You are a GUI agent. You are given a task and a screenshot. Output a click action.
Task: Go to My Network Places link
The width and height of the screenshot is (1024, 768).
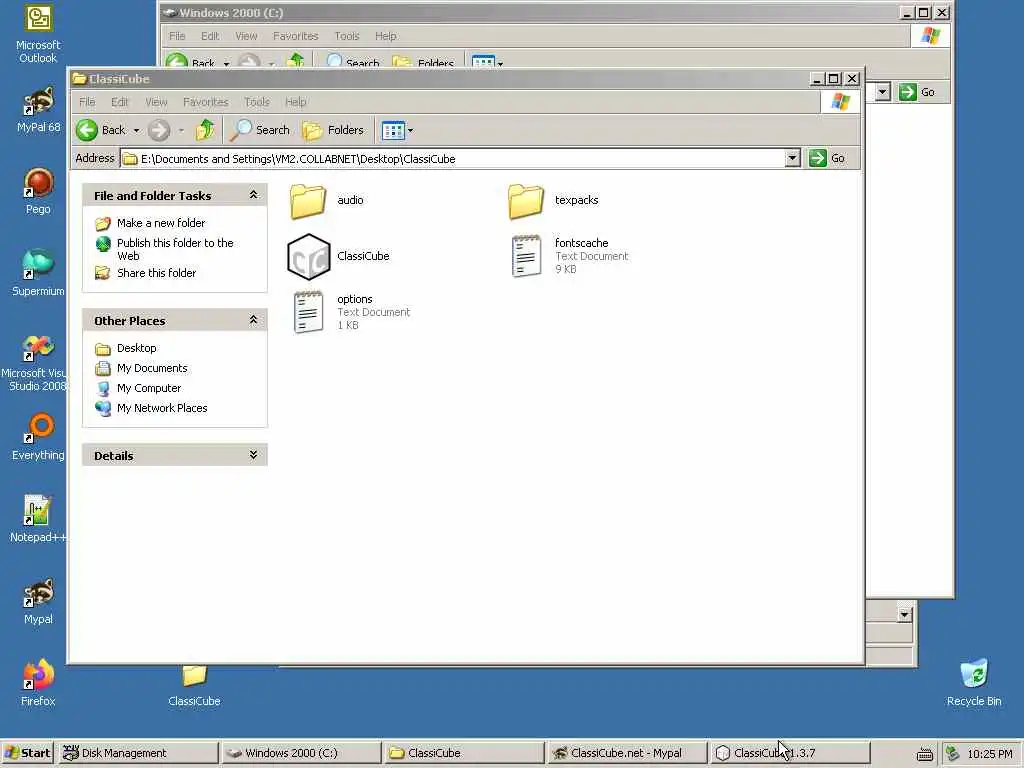pos(162,408)
